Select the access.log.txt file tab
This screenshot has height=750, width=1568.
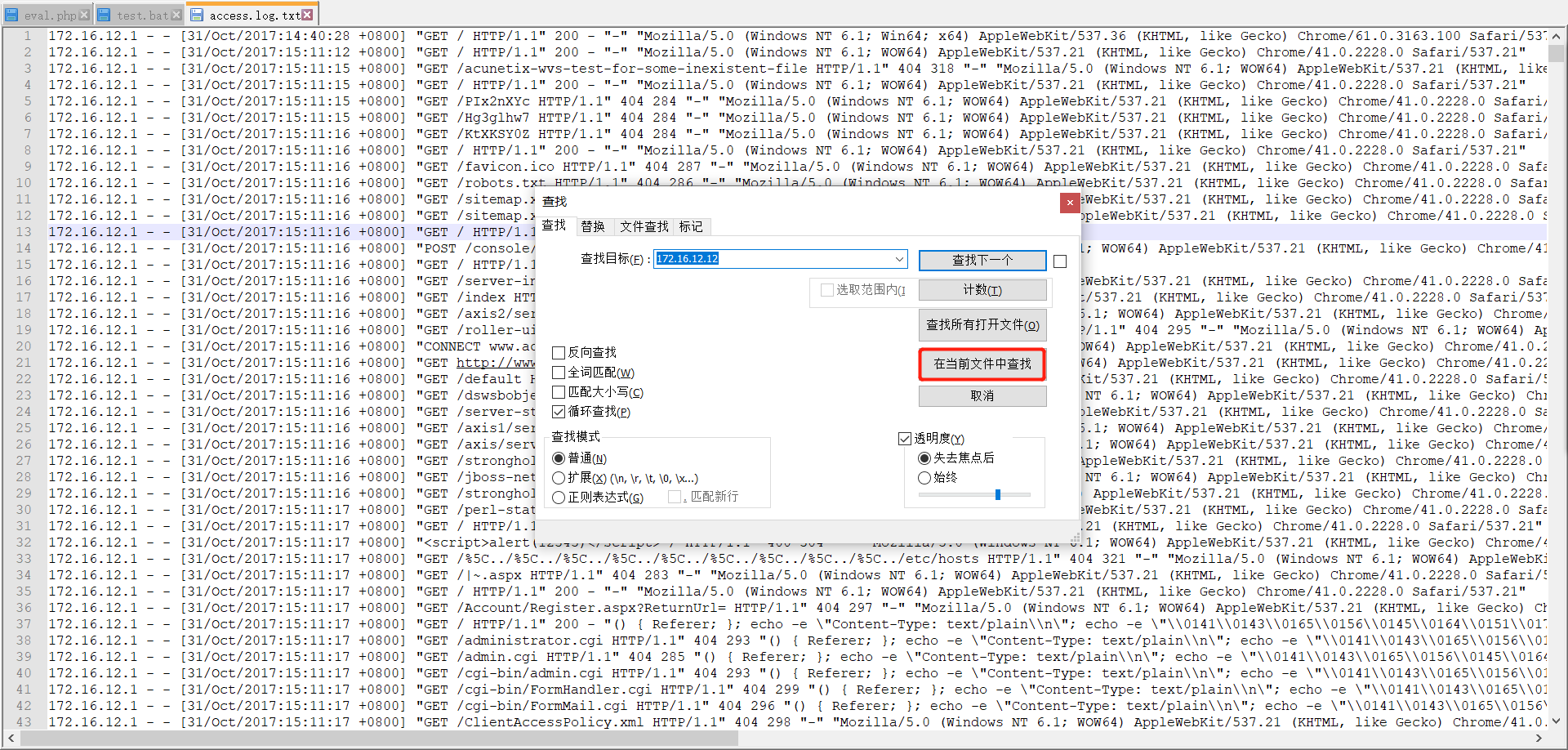tap(255, 16)
